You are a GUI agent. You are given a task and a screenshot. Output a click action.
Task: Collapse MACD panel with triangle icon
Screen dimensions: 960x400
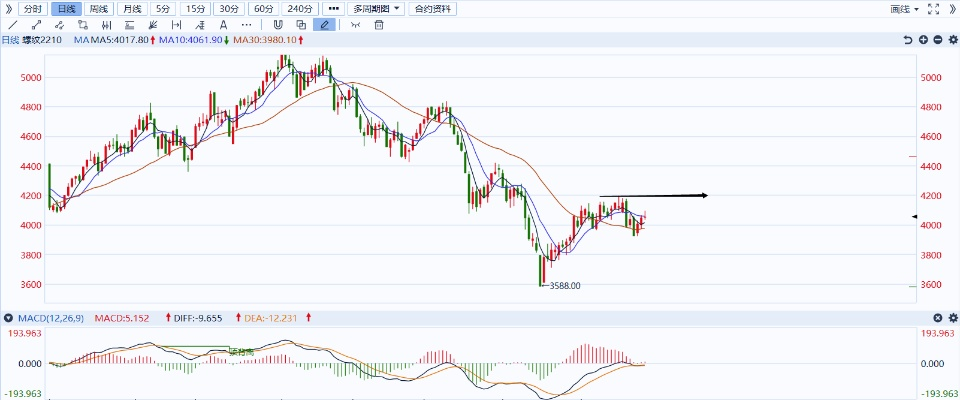coord(9,318)
